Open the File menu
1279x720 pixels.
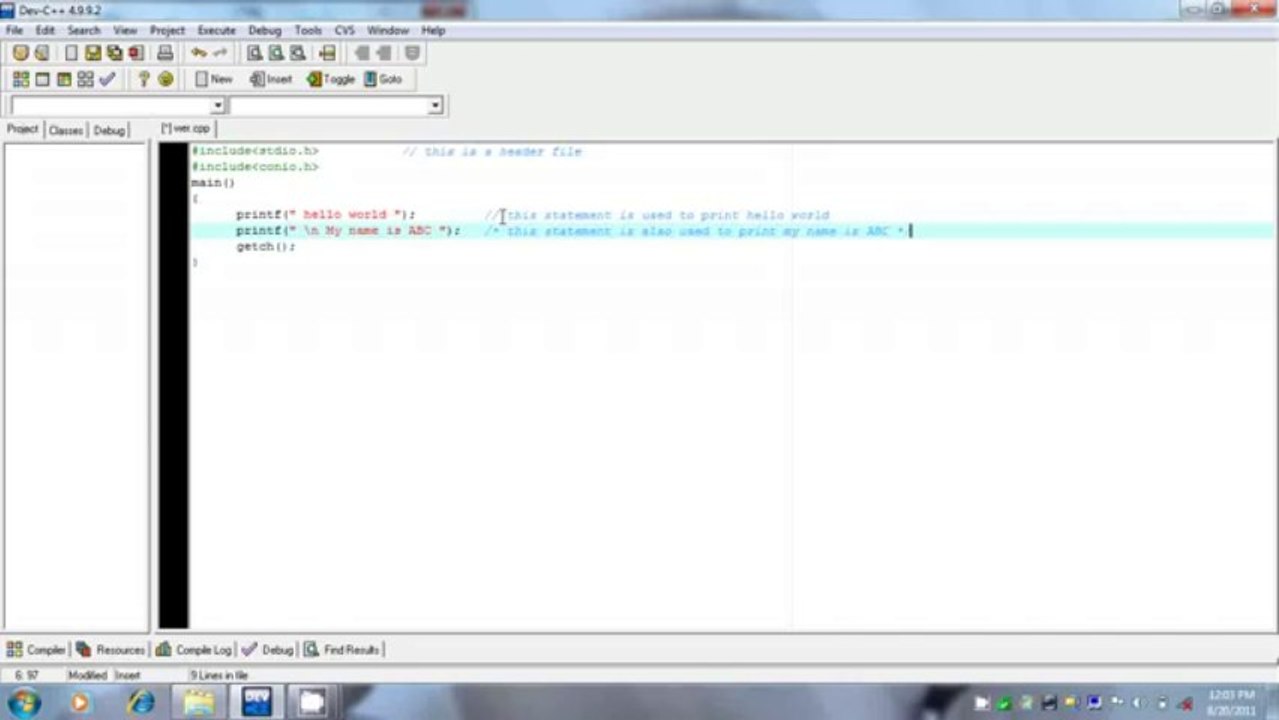[14, 31]
